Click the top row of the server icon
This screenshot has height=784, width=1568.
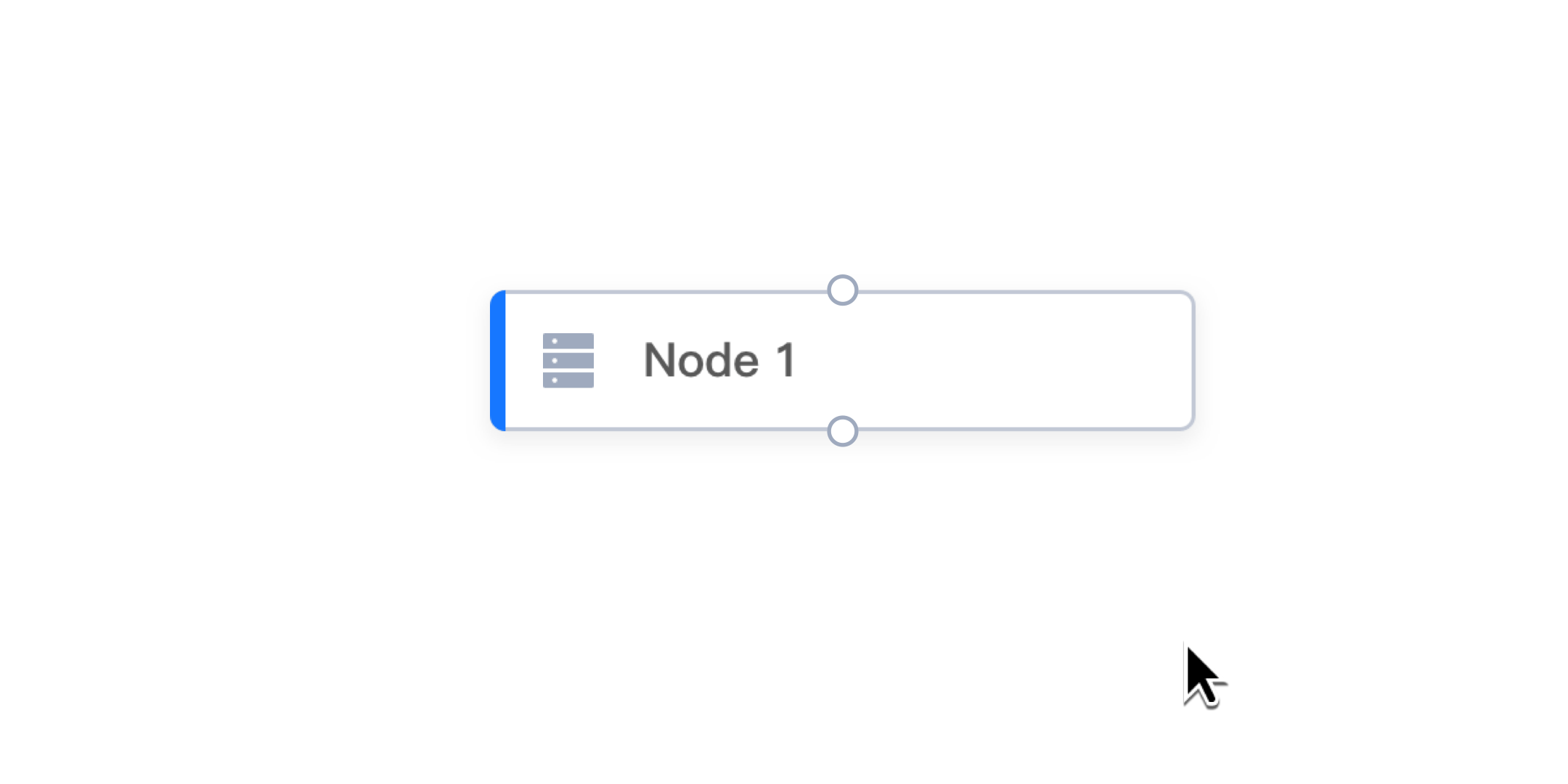click(x=568, y=341)
